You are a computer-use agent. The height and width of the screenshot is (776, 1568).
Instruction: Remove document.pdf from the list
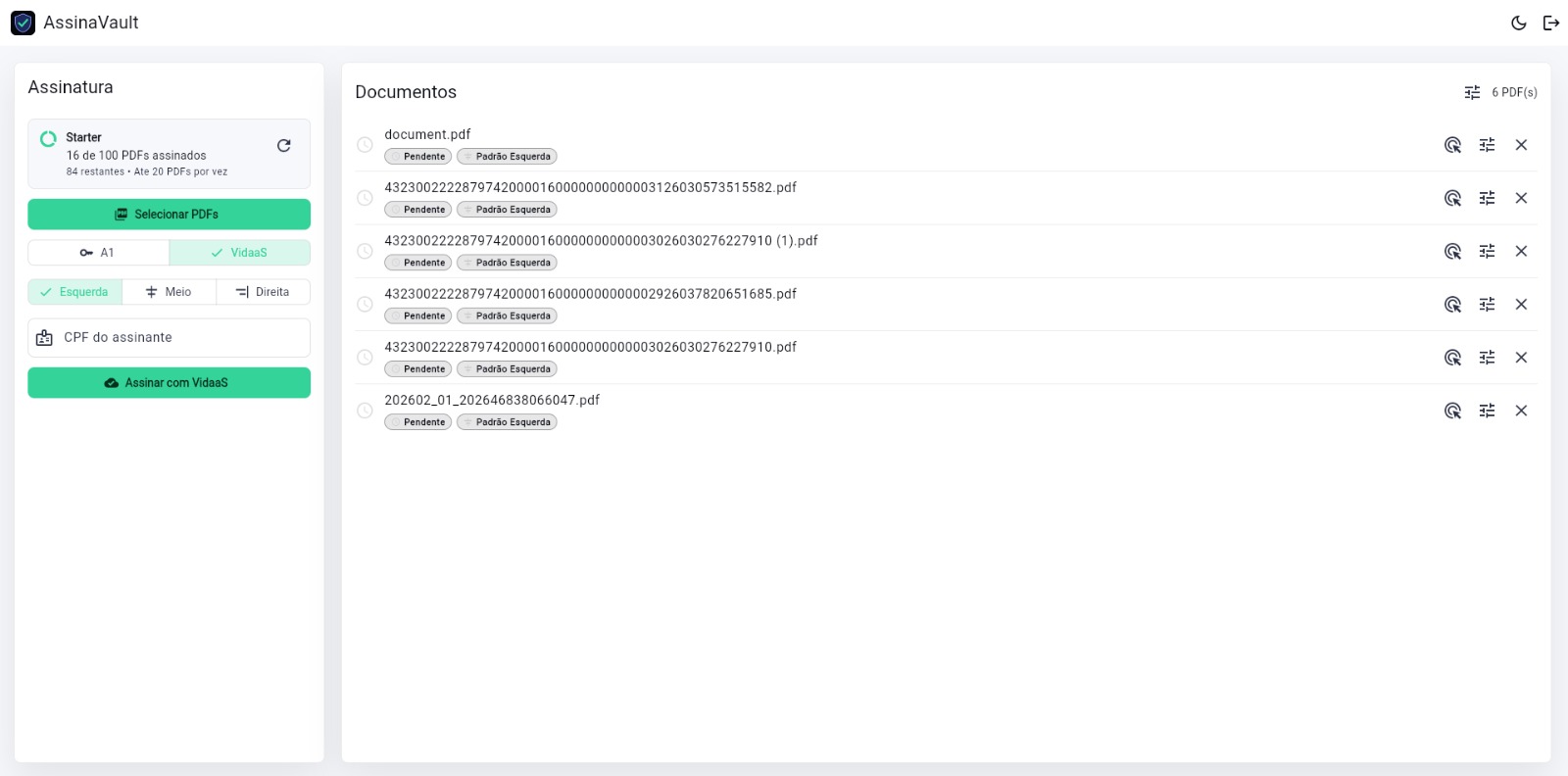pos(1522,145)
